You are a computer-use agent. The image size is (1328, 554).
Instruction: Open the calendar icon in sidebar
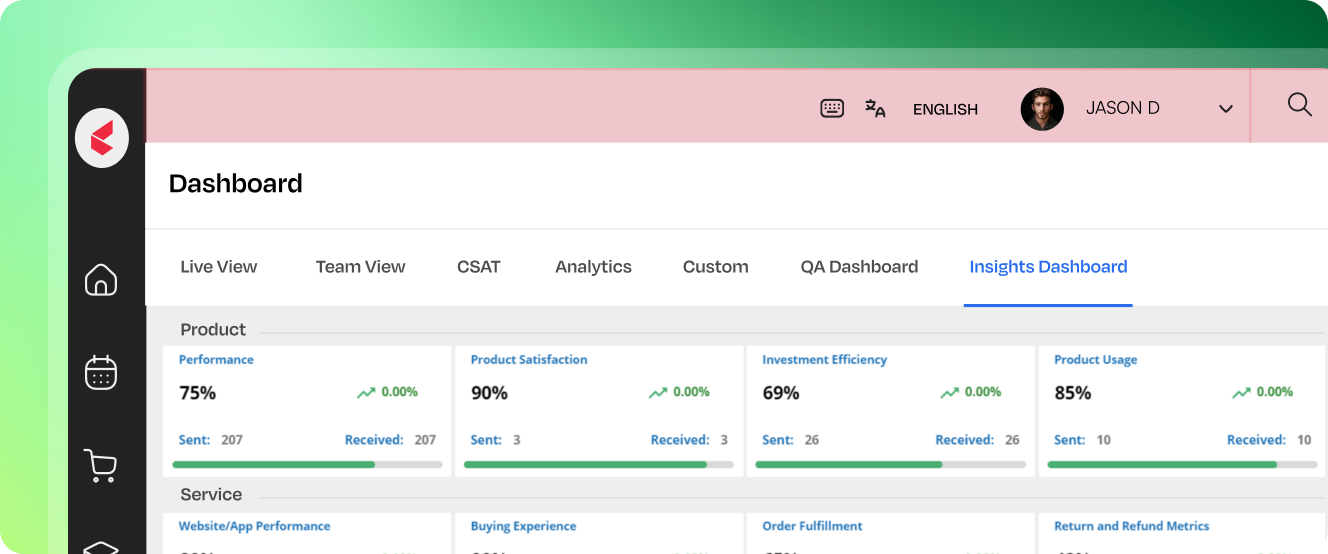point(101,372)
